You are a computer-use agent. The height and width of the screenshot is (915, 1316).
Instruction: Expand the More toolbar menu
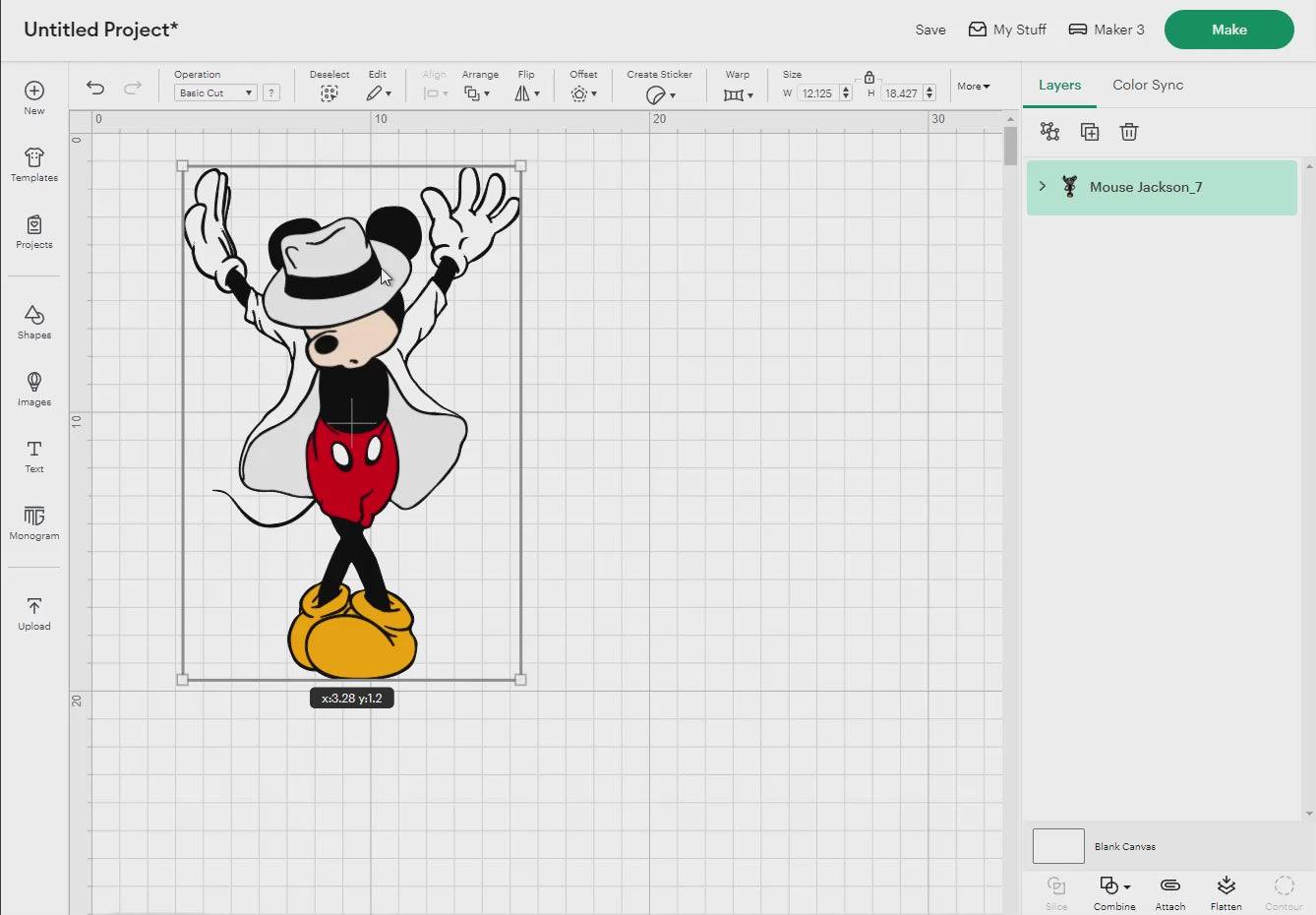click(x=974, y=87)
